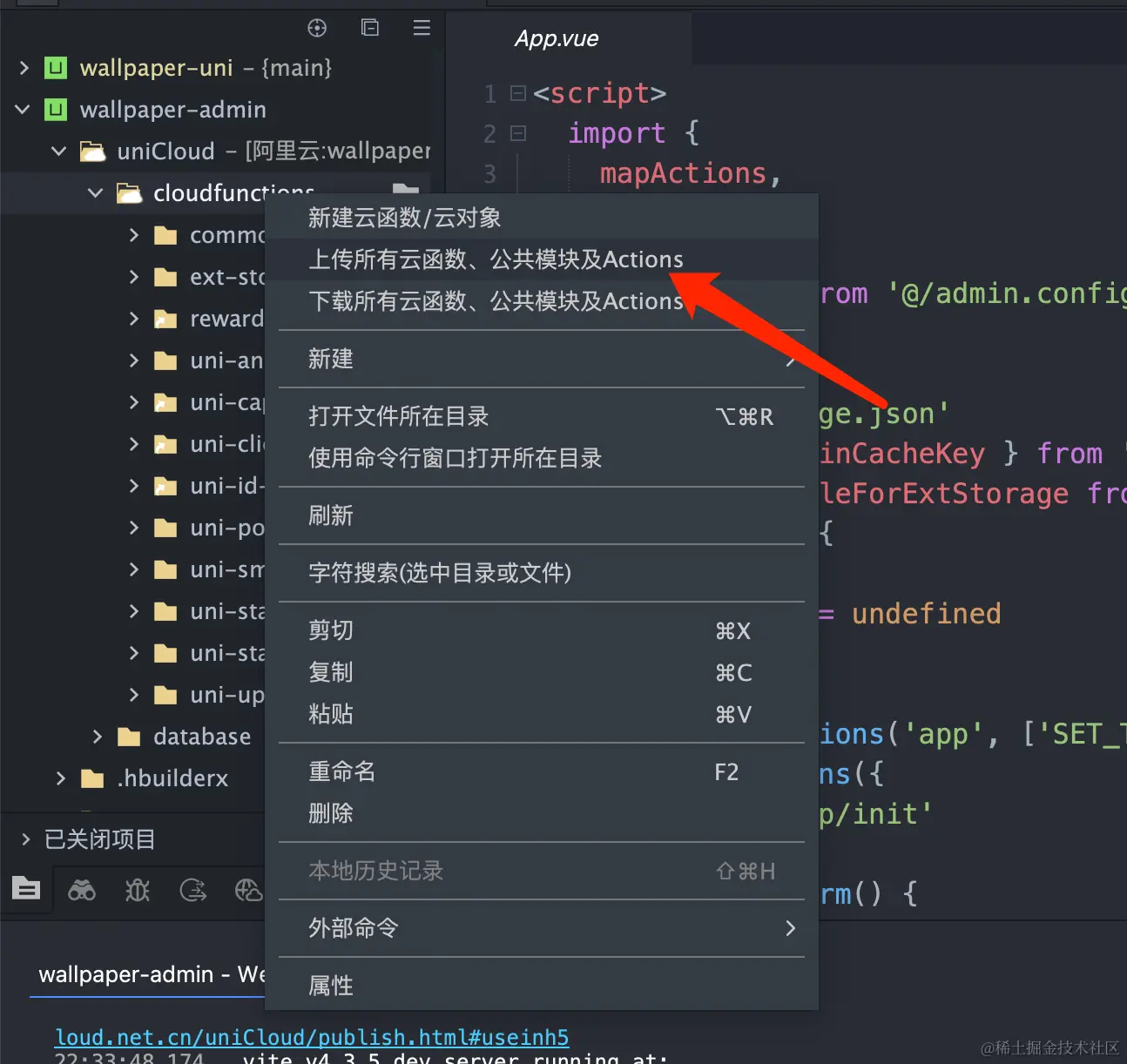Select the uni-cli folder row
This screenshot has width=1127, height=1064.
pyautogui.click(x=132, y=444)
